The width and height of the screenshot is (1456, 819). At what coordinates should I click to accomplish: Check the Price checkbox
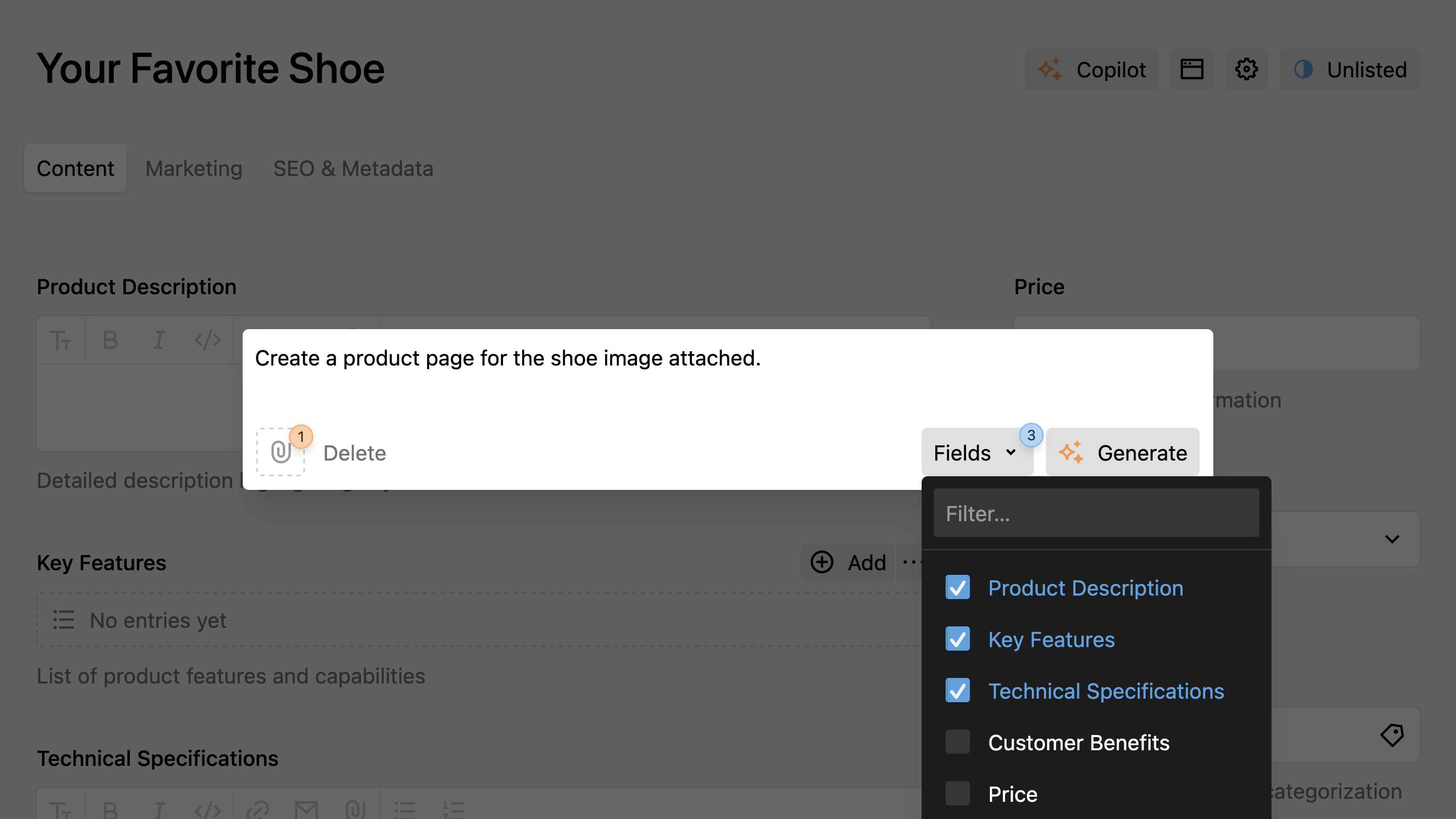pos(958,794)
